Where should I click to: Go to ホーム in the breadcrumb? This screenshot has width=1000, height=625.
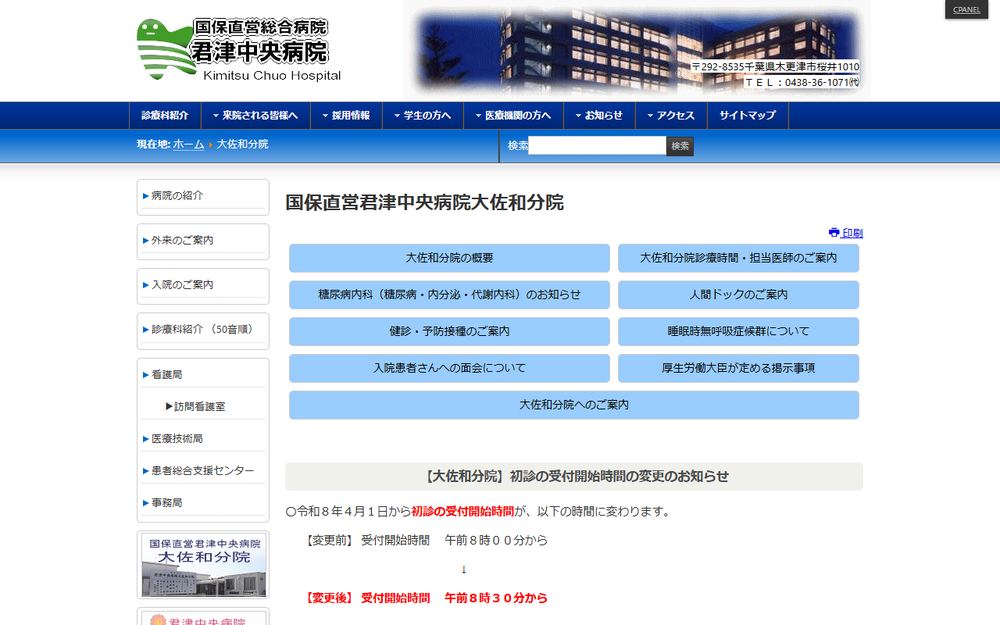(x=189, y=145)
